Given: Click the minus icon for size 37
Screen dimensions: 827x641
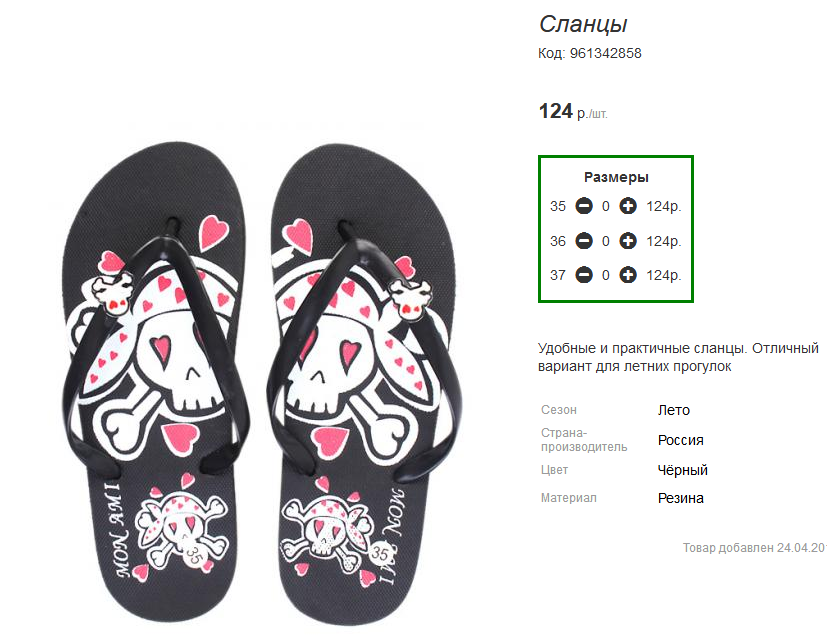Looking at the screenshot, I should coord(584,275).
